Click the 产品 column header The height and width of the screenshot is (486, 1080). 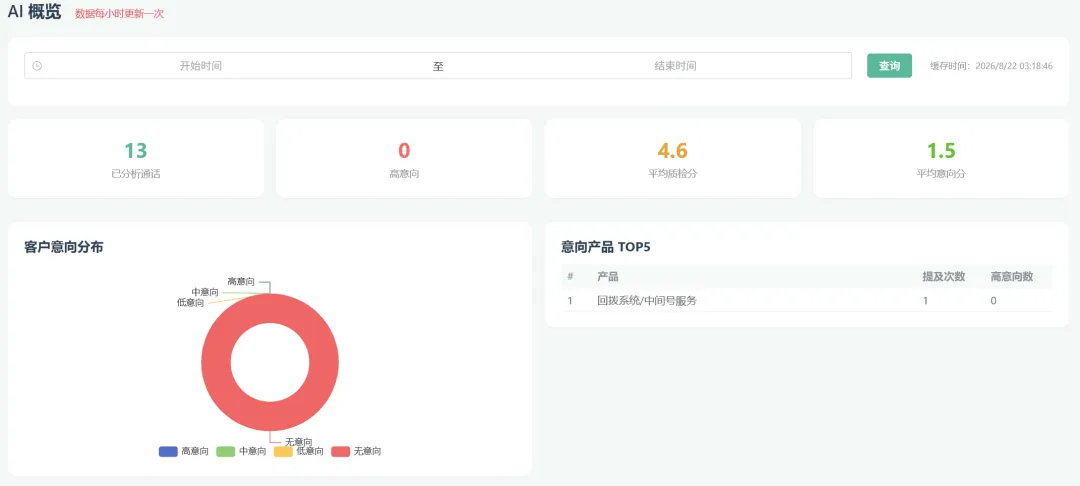[608, 277]
